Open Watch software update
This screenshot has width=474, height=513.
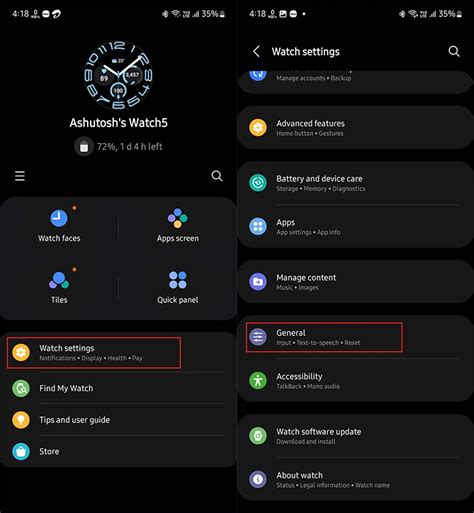point(355,436)
